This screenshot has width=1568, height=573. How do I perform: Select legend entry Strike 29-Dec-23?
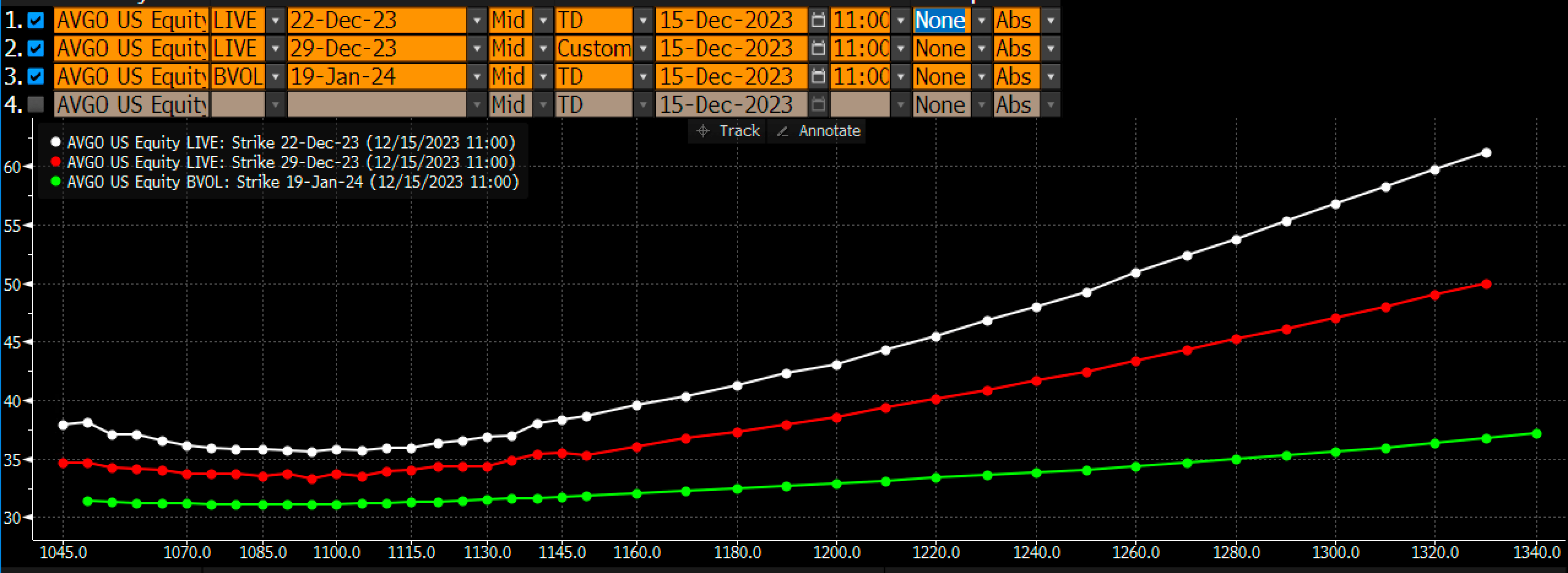(x=291, y=162)
